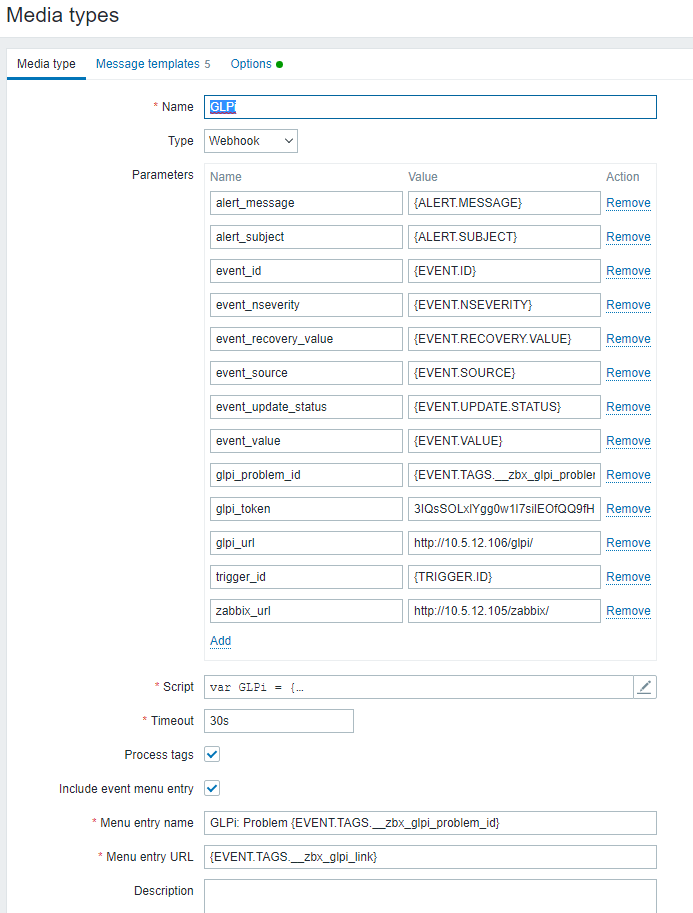Add a new parameter row
The image size is (693, 913).
[220, 641]
